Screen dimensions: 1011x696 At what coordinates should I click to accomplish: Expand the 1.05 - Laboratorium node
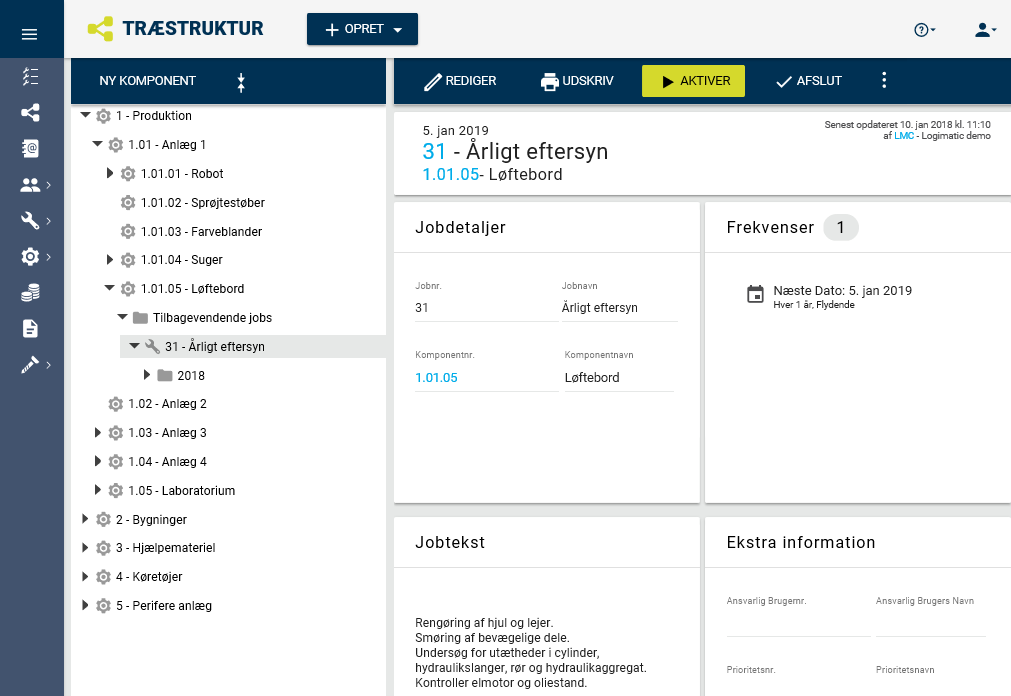pos(97,490)
